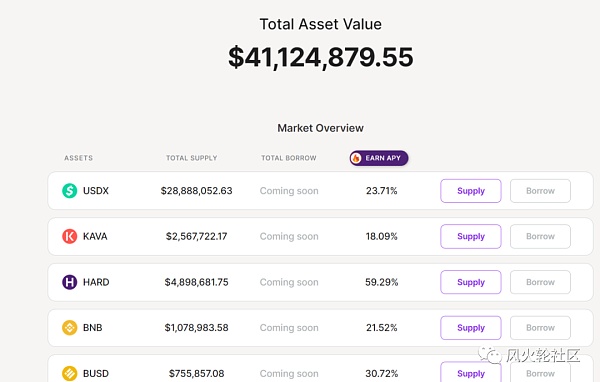Screen dimensions: 600x382
Task: Click the flame icon in Earn APY badge
Action: click(356, 158)
